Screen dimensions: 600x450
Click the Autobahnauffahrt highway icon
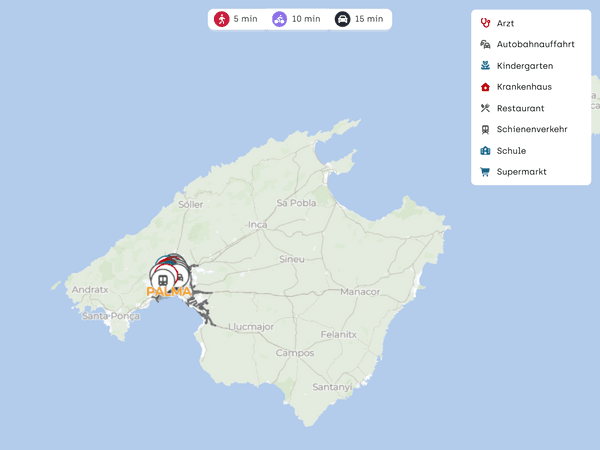485,44
